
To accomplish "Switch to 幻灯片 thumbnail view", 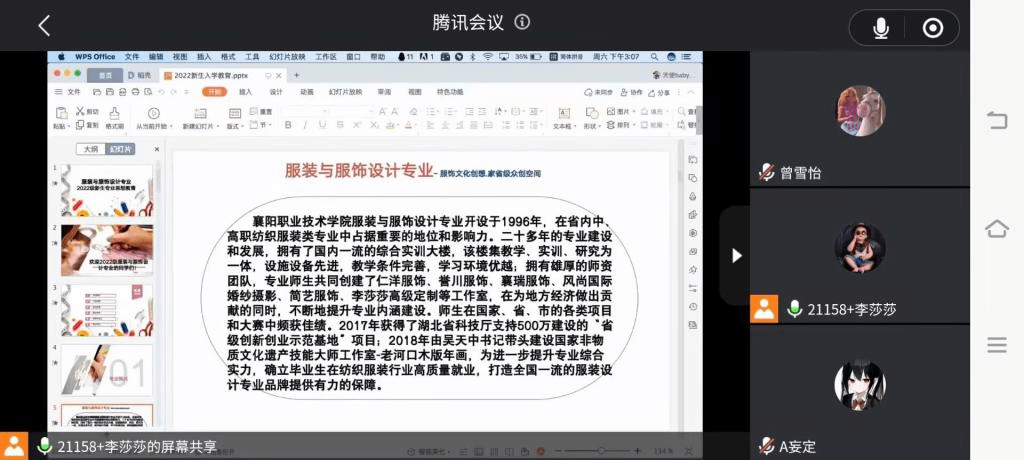I will click(120, 149).
